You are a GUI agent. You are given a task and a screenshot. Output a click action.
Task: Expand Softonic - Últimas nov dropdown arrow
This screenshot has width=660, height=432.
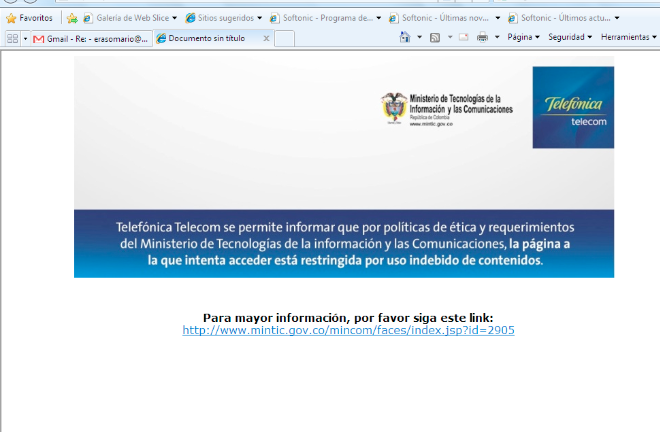[498, 18]
